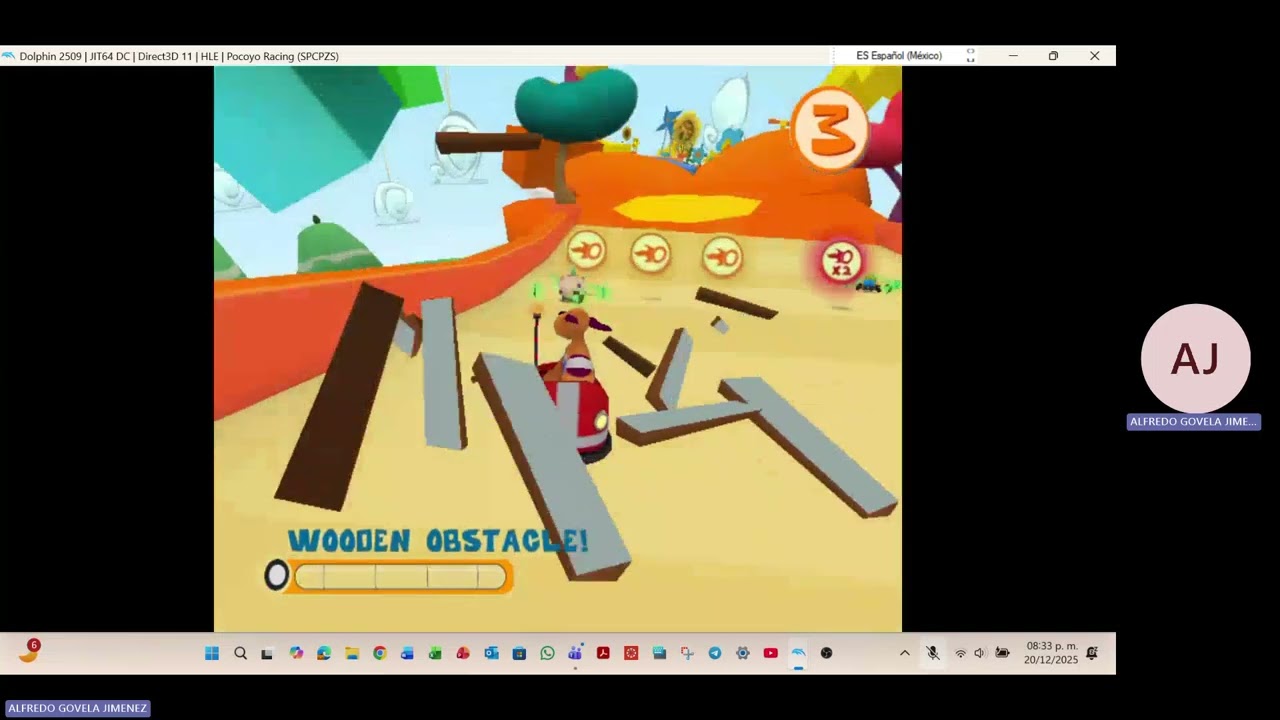The height and width of the screenshot is (720, 1280).
Task: Minimize the Dolphin emulator window
Action: (x=1013, y=56)
